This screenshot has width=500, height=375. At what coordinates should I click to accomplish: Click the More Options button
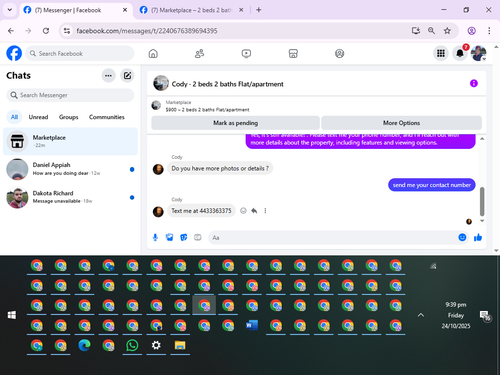pyautogui.click(x=401, y=123)
